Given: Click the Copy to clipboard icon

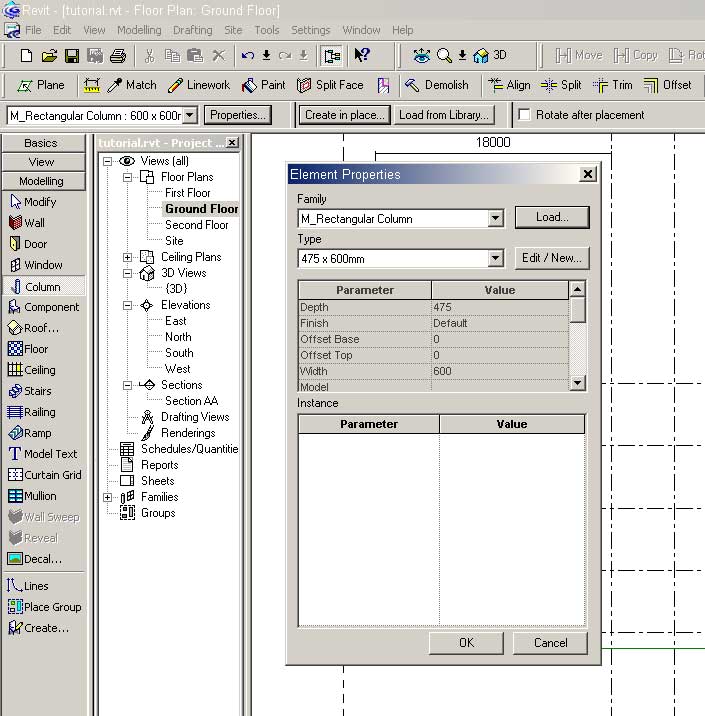Looking at the screenshot, I should coord(172,56).
